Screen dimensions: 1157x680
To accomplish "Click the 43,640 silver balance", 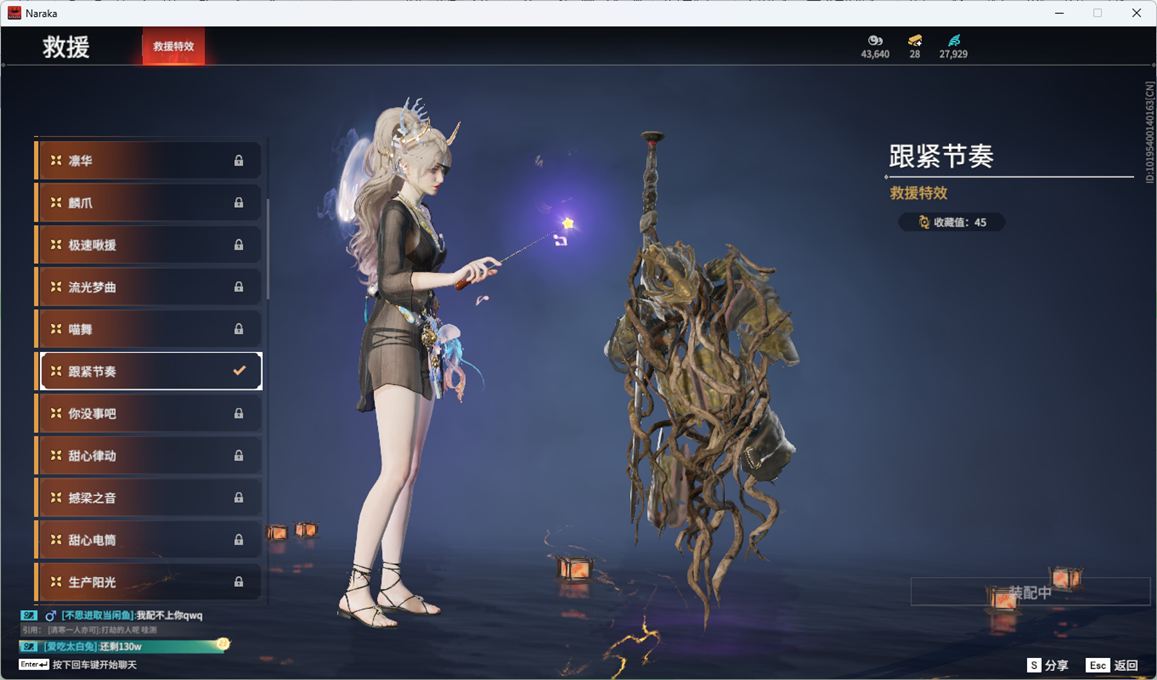I will click(x=875, y=54).
